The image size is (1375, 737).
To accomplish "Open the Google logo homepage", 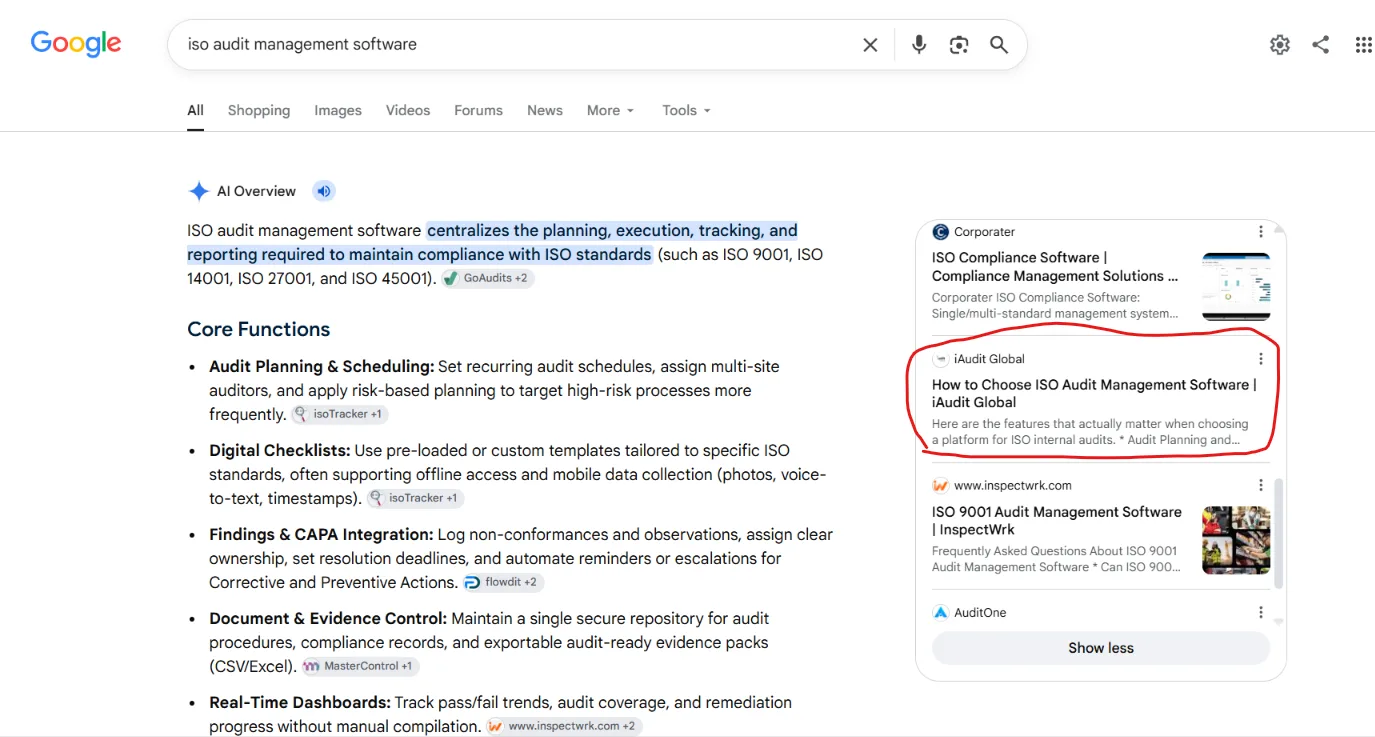I will click(76, 44).
